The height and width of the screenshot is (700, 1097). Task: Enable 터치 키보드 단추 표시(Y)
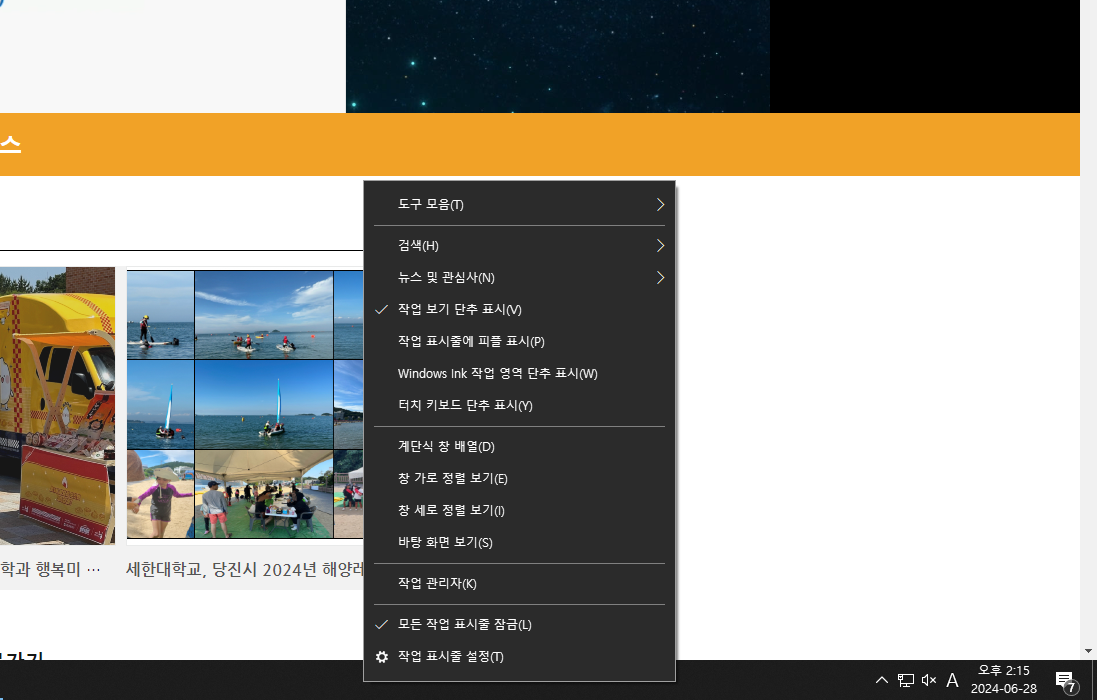tap(464, 406)
